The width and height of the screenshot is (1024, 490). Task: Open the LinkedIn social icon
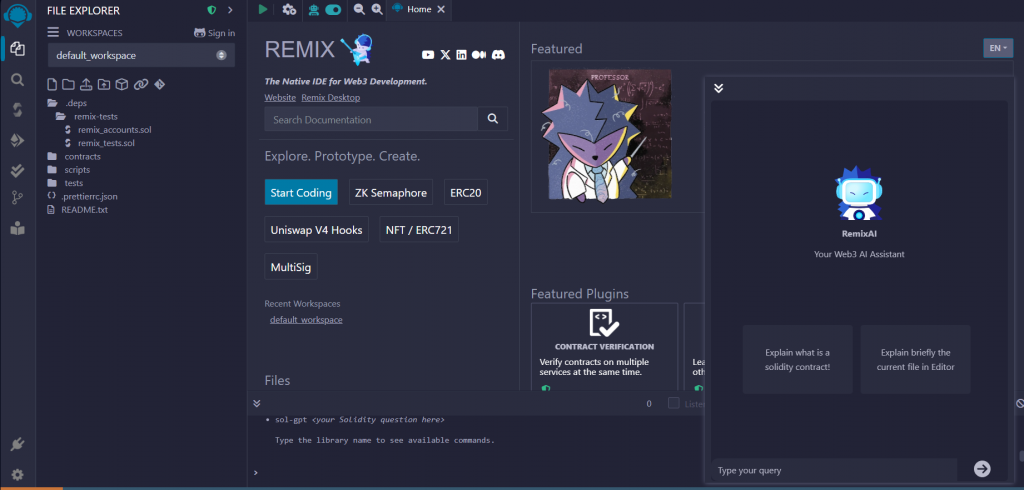tap(462, 55)
